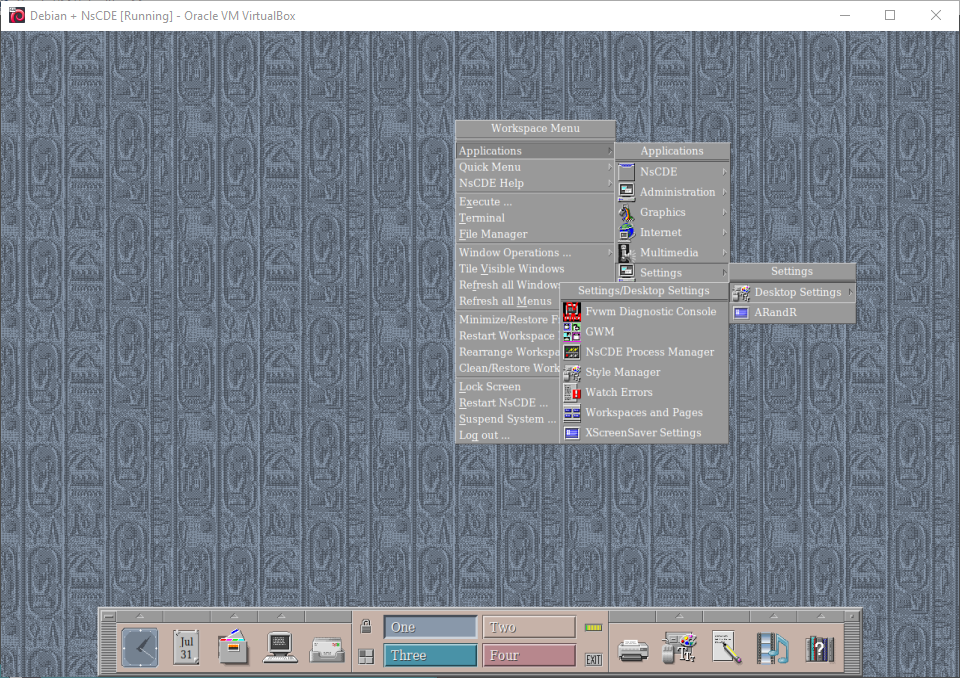This screenshot has width=960, height=678.
Task: Click the clock icon in the front panel
Action: (x=140, y=648)
